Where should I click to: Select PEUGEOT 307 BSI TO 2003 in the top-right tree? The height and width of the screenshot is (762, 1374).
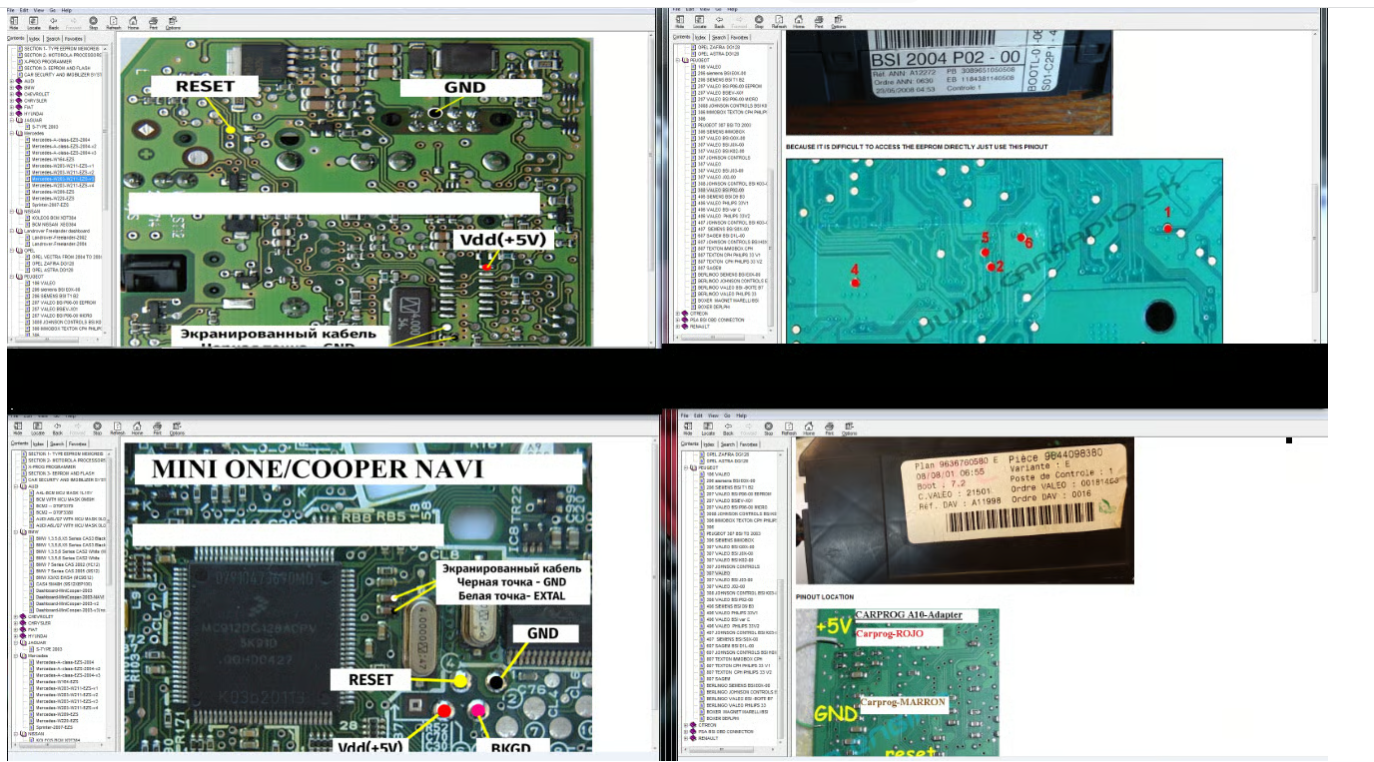point(725,125)
